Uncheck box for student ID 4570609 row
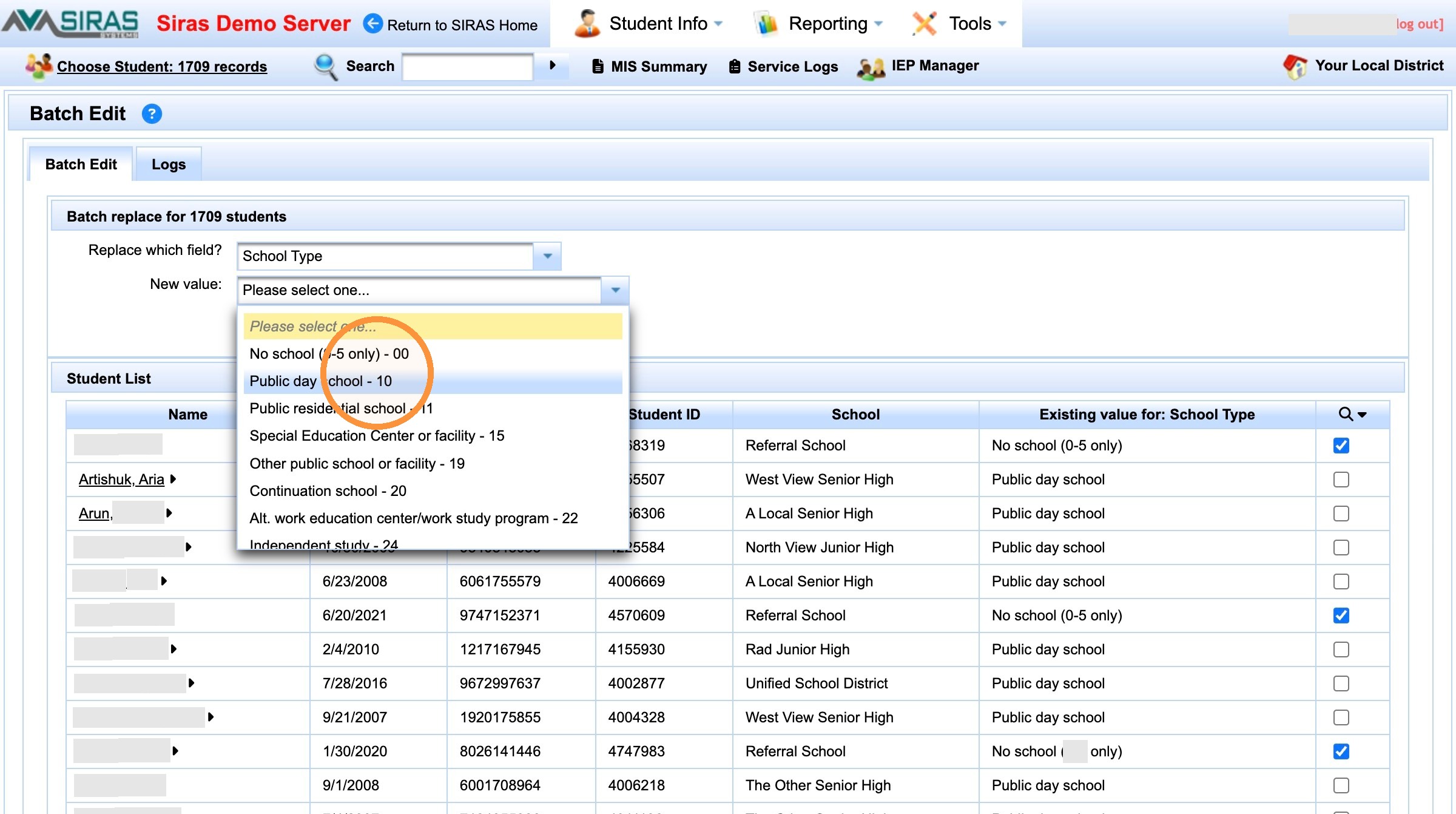 click(x=1341, y=616)
